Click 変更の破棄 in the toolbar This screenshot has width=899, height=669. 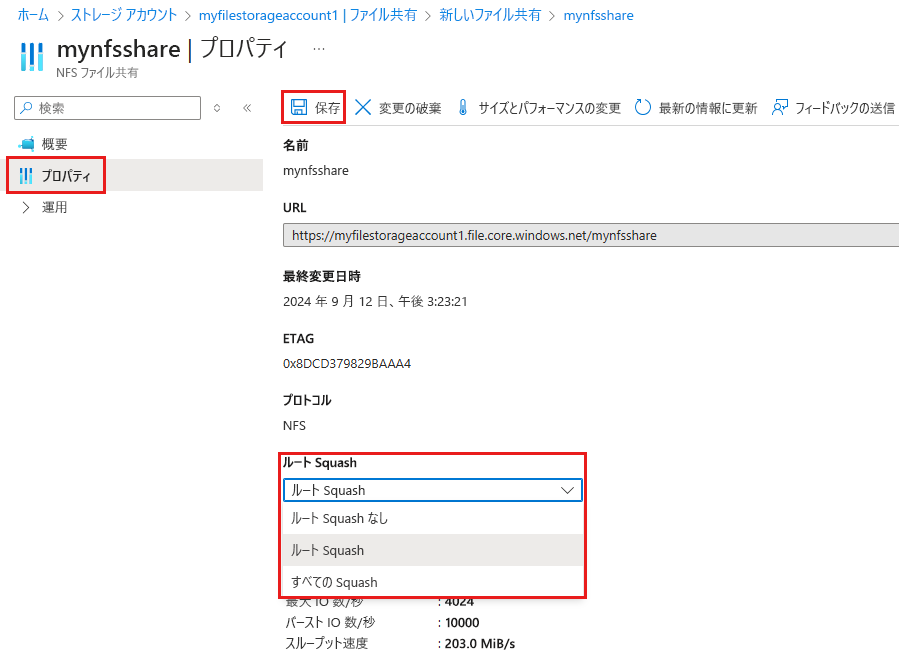tap(410, 108)
